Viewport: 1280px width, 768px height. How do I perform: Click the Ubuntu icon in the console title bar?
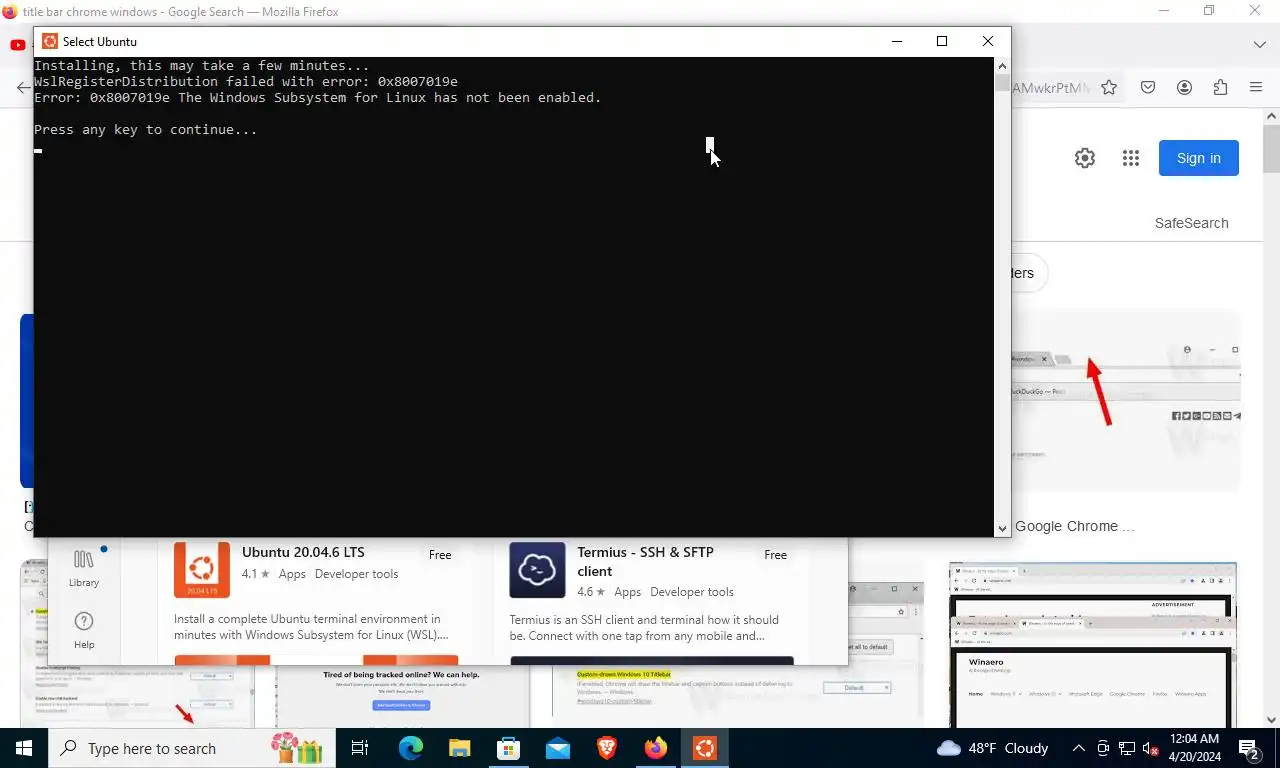pyautogui.click(x=50, y=41)
